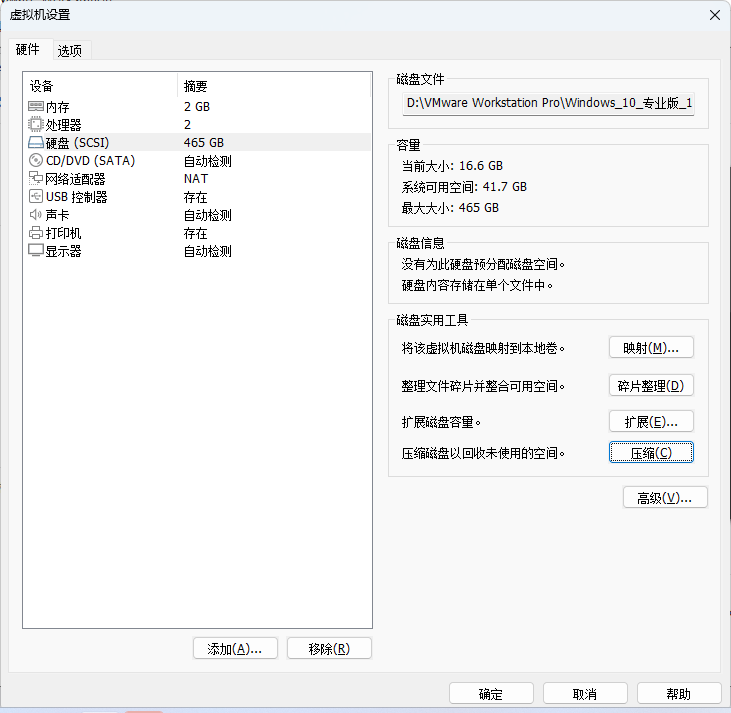
Task: Open the 硬件 (Hardware) tab
Action: point(27,50)
